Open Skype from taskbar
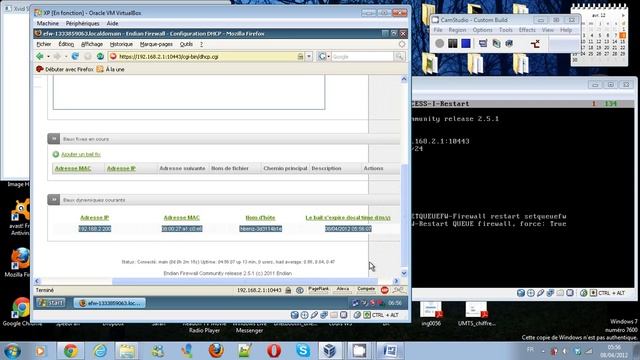640x360 pixels. click(303, 351)
